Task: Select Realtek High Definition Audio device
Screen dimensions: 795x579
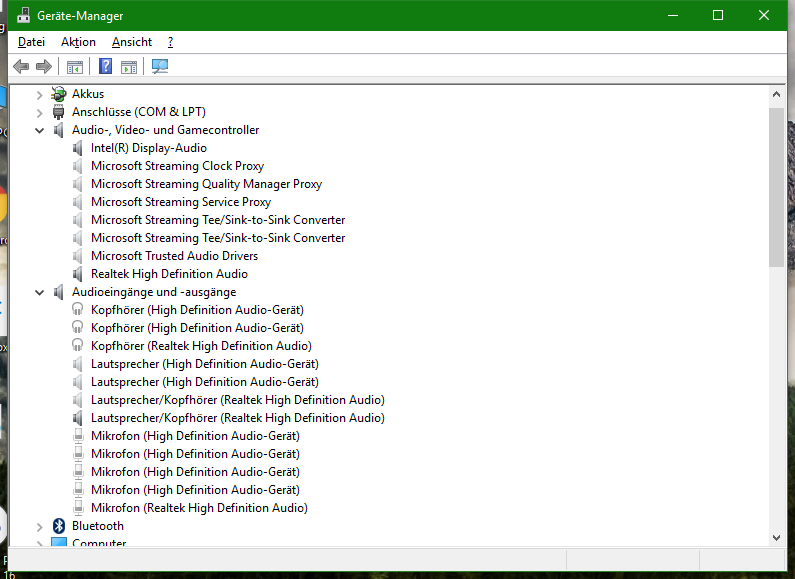Action: (169, 274)
